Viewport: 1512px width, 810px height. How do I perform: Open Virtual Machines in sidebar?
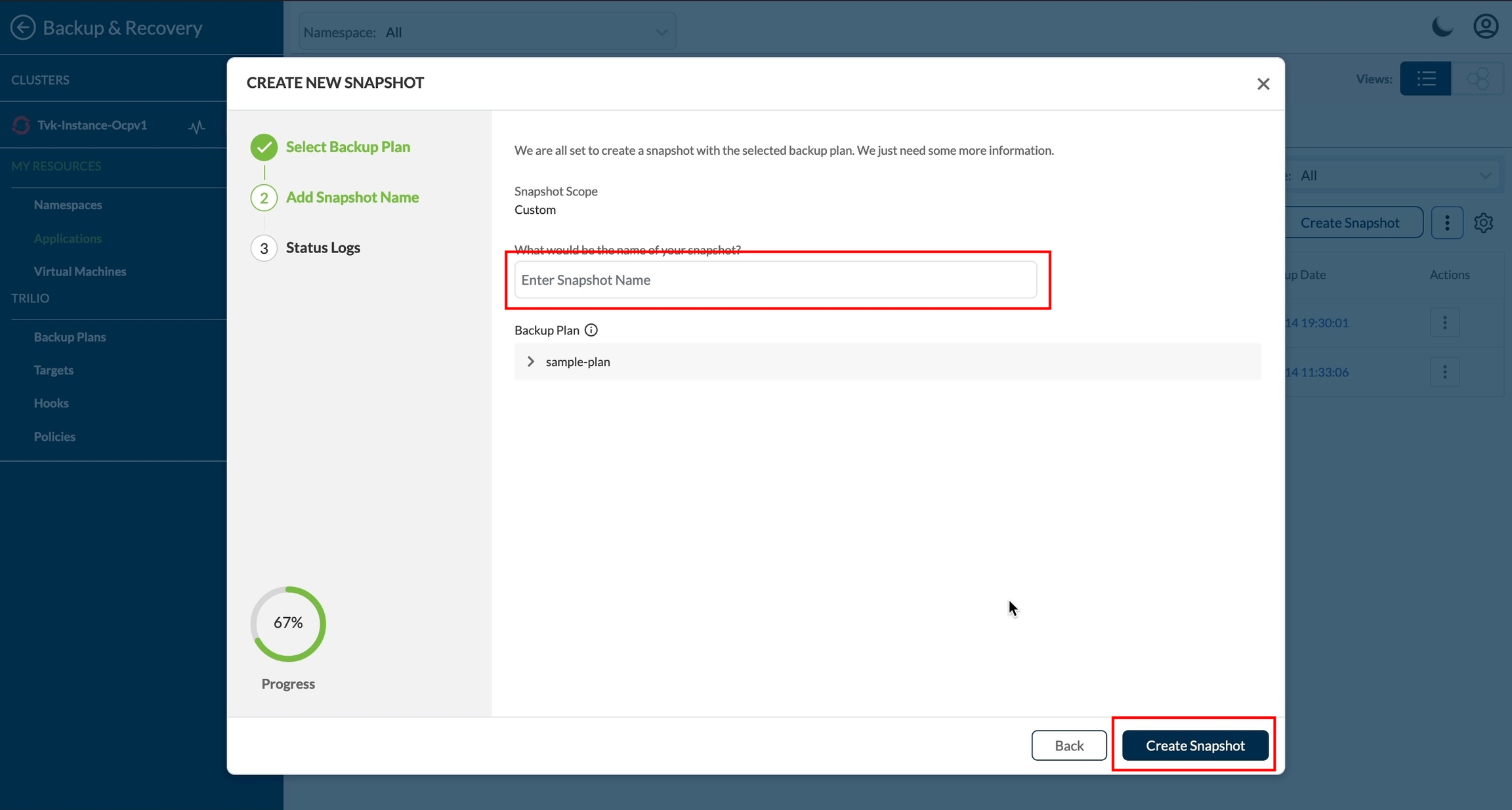79,272
